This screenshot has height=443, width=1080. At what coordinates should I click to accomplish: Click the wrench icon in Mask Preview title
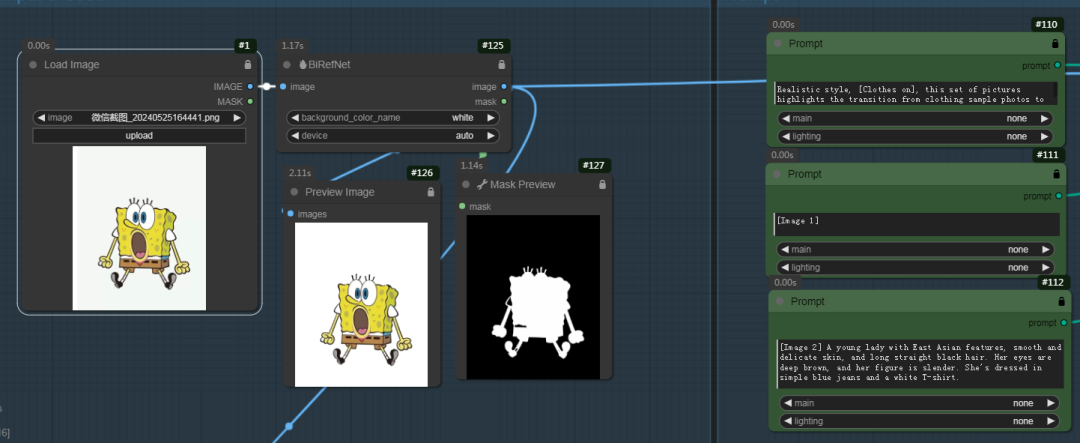click(x=482, y=185)
